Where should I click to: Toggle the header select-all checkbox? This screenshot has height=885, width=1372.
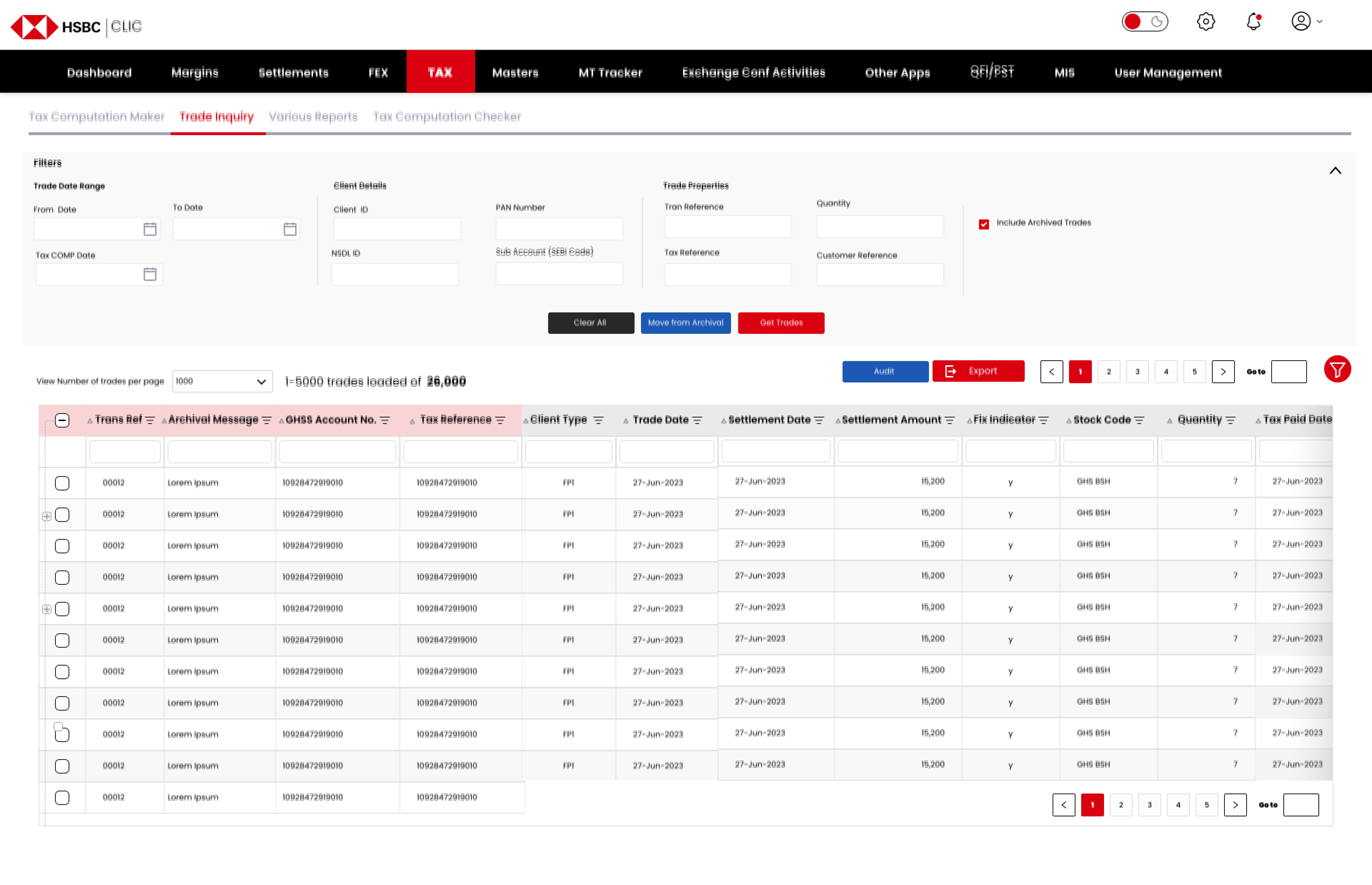point(62,420)
